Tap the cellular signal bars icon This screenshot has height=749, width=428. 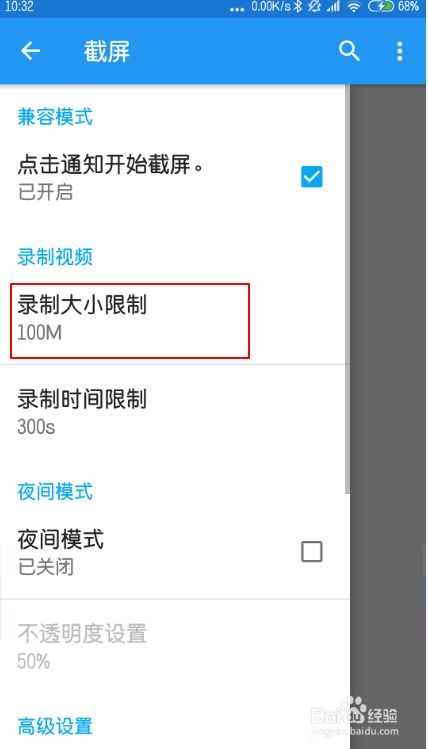coord(333,7)
